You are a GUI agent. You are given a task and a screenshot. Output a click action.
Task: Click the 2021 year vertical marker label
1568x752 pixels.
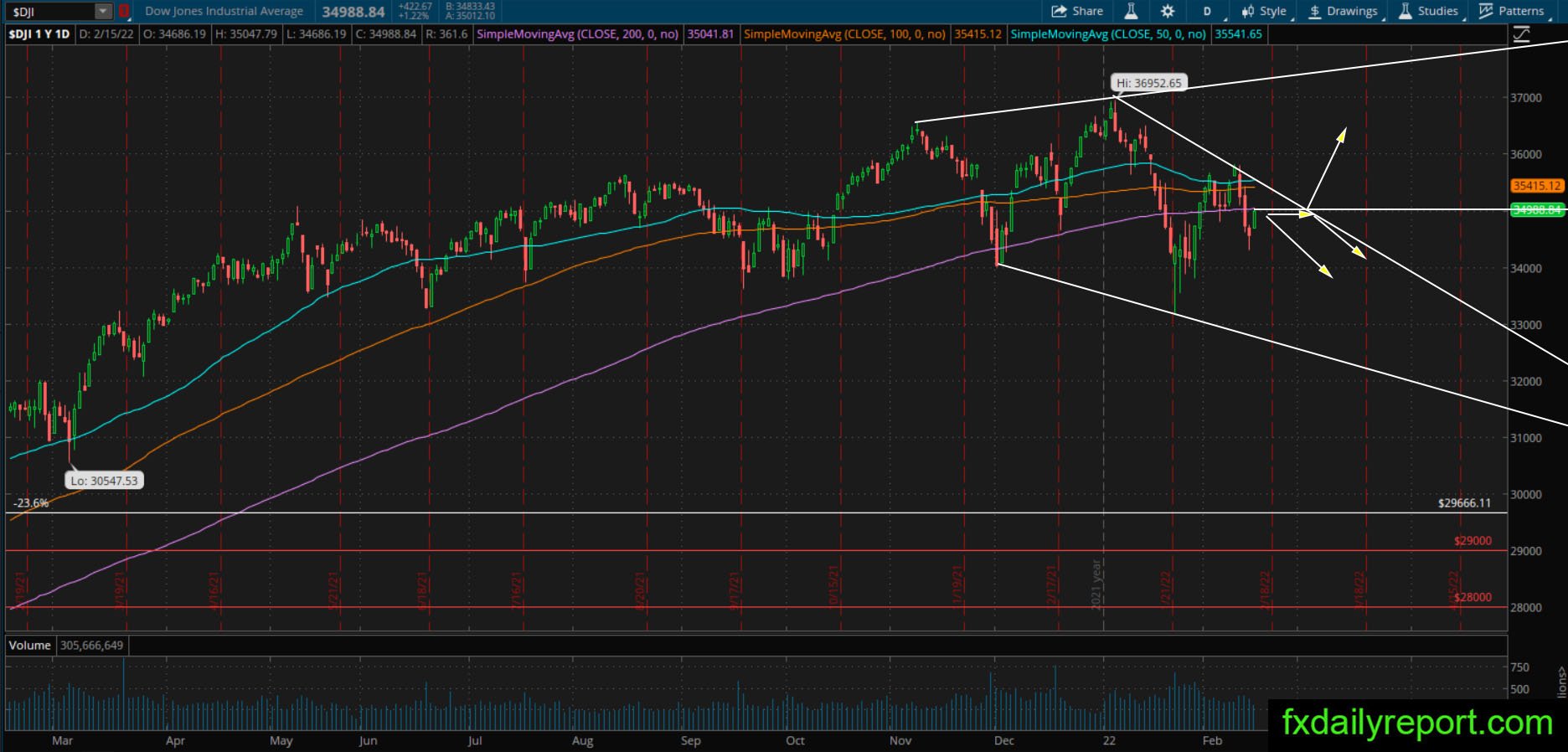click(1096, 585)
